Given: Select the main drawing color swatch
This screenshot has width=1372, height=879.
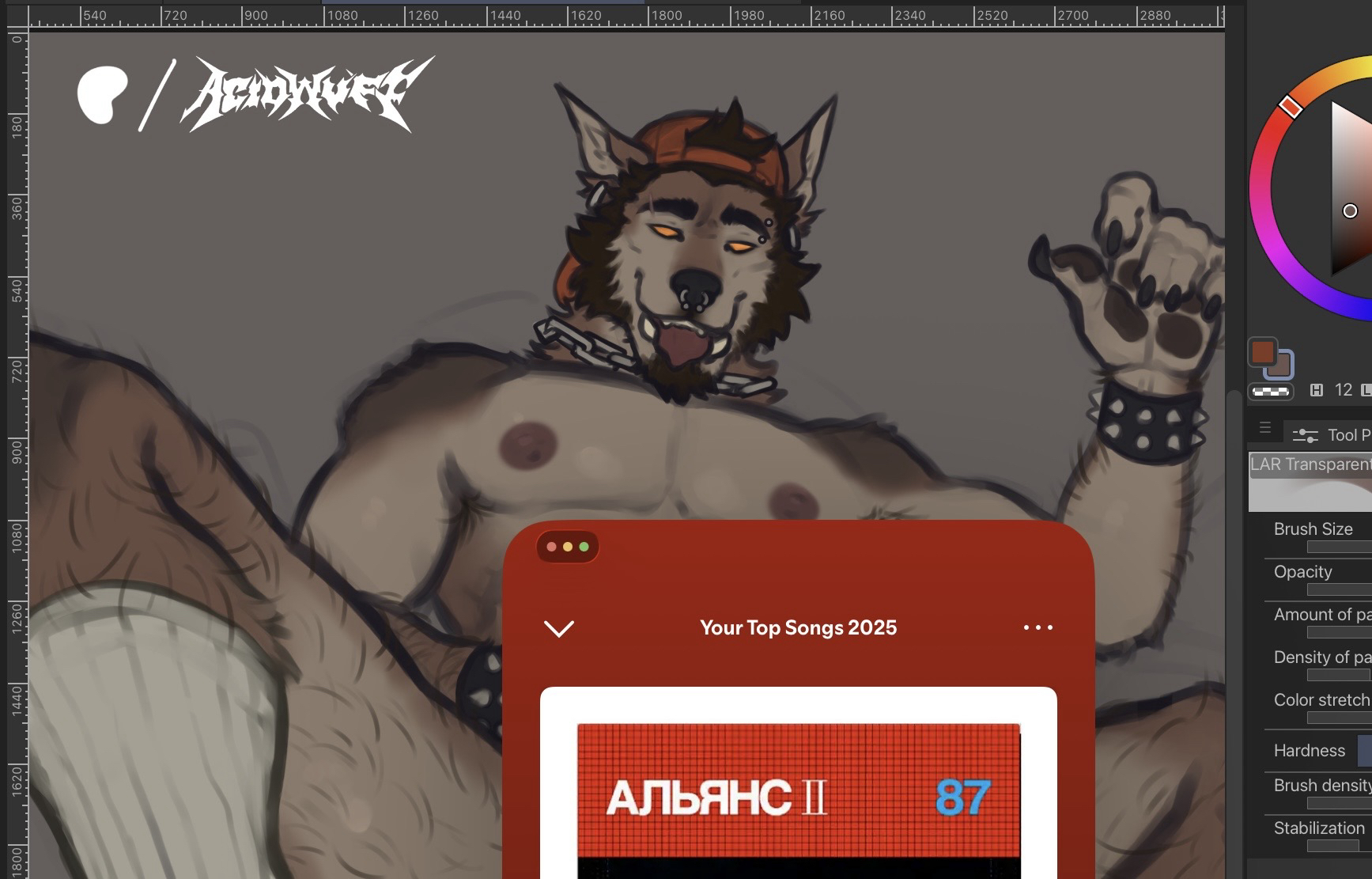Looking at the screenshot, I should tap(1263, 352).
